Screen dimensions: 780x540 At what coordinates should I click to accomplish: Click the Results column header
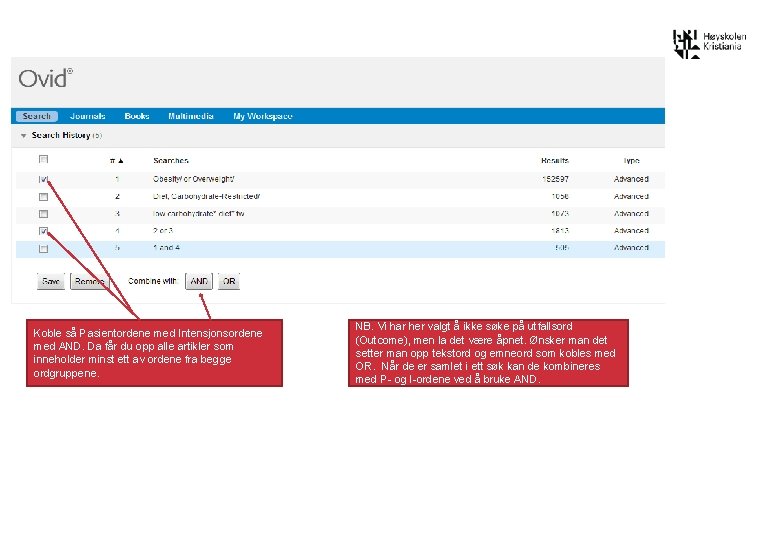[x=555, y=161]
